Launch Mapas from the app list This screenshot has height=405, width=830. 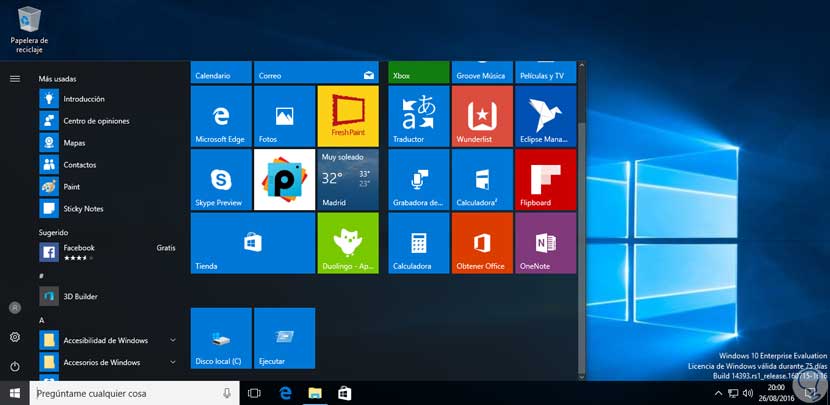(x=107, y=143)
